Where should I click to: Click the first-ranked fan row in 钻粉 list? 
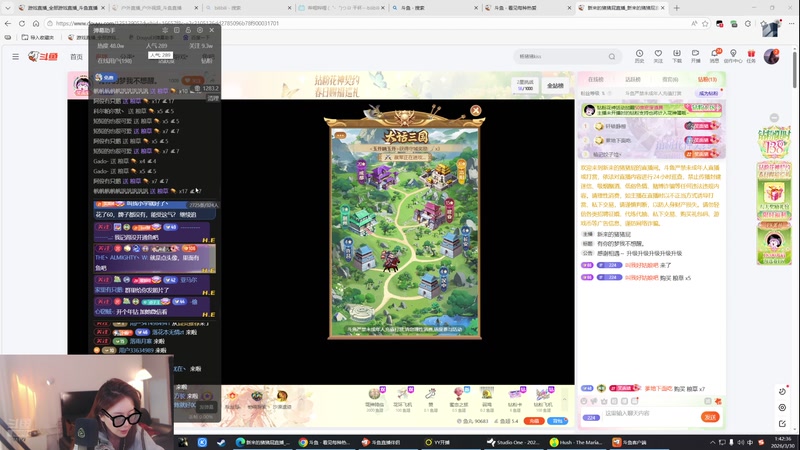(x=651, y=126)
